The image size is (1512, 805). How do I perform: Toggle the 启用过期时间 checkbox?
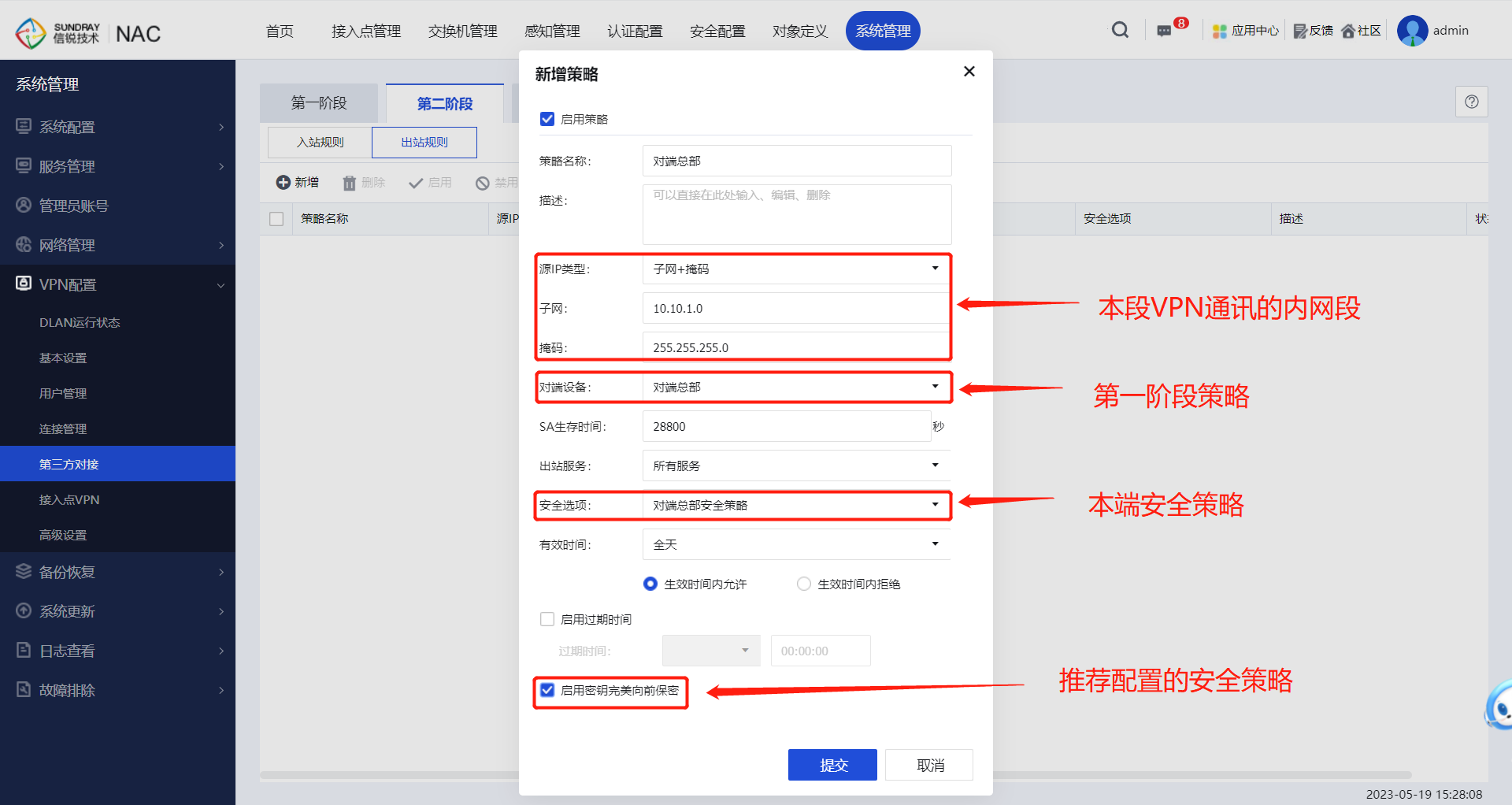[x=547, y=619]
